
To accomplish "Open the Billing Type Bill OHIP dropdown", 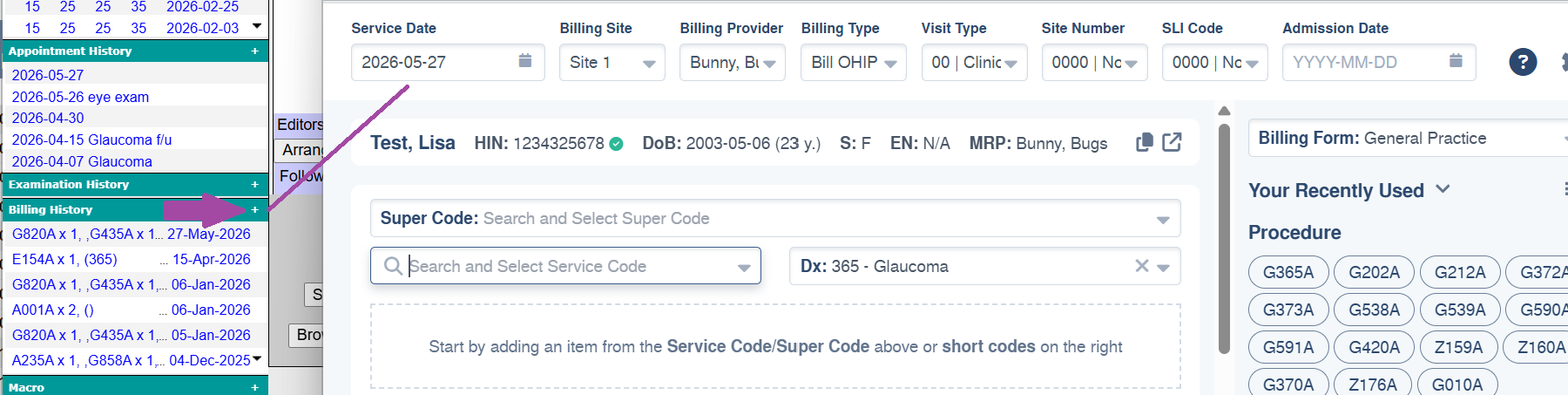I will click(x=853, y=63).
